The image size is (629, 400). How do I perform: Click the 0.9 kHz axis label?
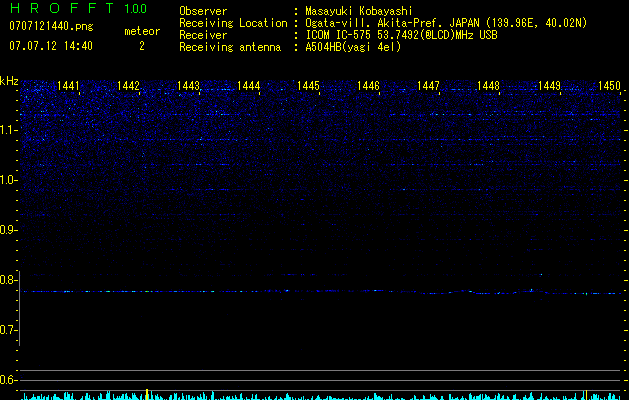point(7,230)
